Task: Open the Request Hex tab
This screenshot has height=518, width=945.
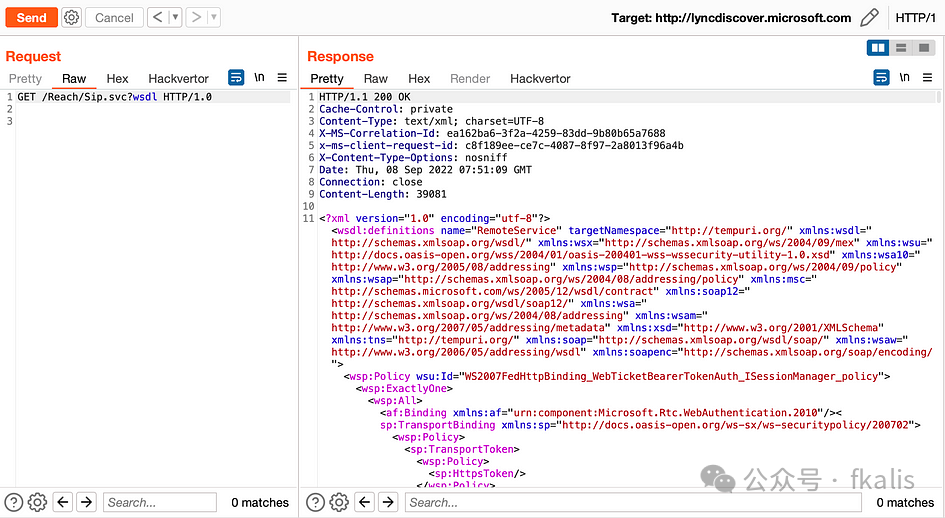Action: 118,78
